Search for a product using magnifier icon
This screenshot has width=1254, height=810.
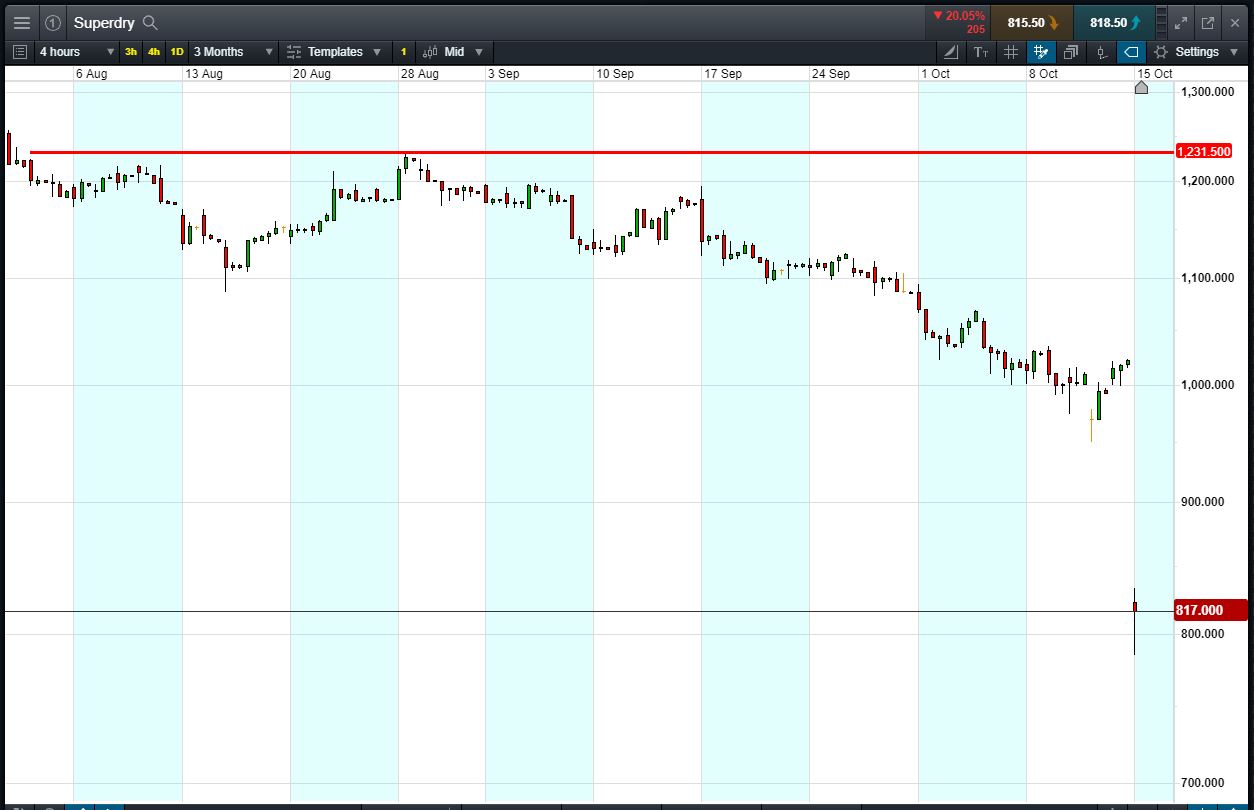tap(150, 22)
